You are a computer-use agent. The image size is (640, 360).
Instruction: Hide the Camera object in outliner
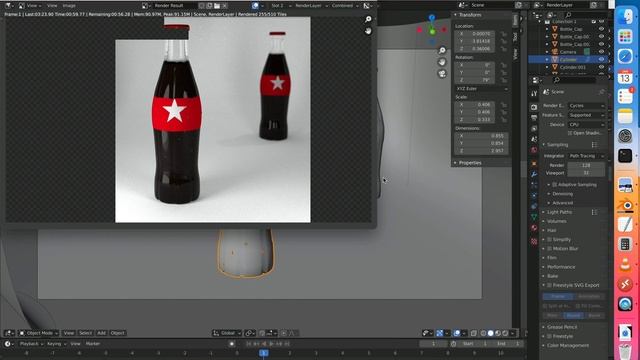pyautogui.click(x=601, y=52)
